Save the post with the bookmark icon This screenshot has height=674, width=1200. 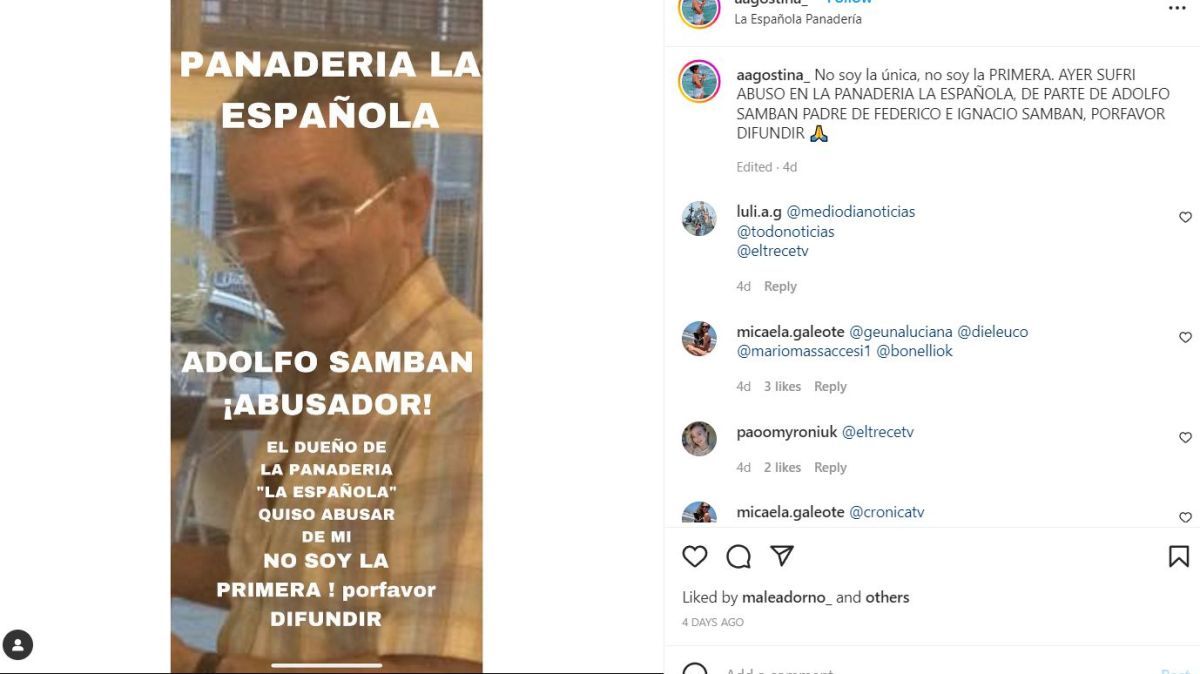[1179, 557]
